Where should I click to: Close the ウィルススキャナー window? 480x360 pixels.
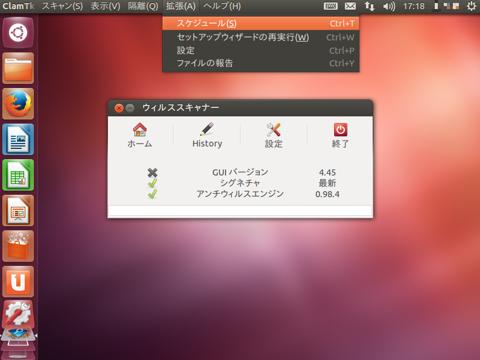click(x=119, y=108)
